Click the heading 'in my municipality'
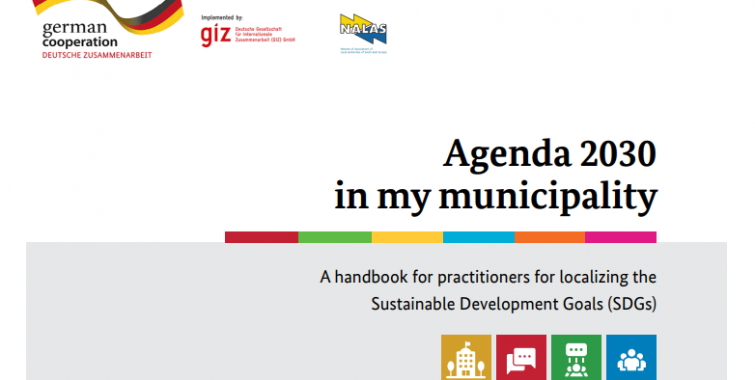This screenshot has height=380, width=755. (x=496, y=197)
